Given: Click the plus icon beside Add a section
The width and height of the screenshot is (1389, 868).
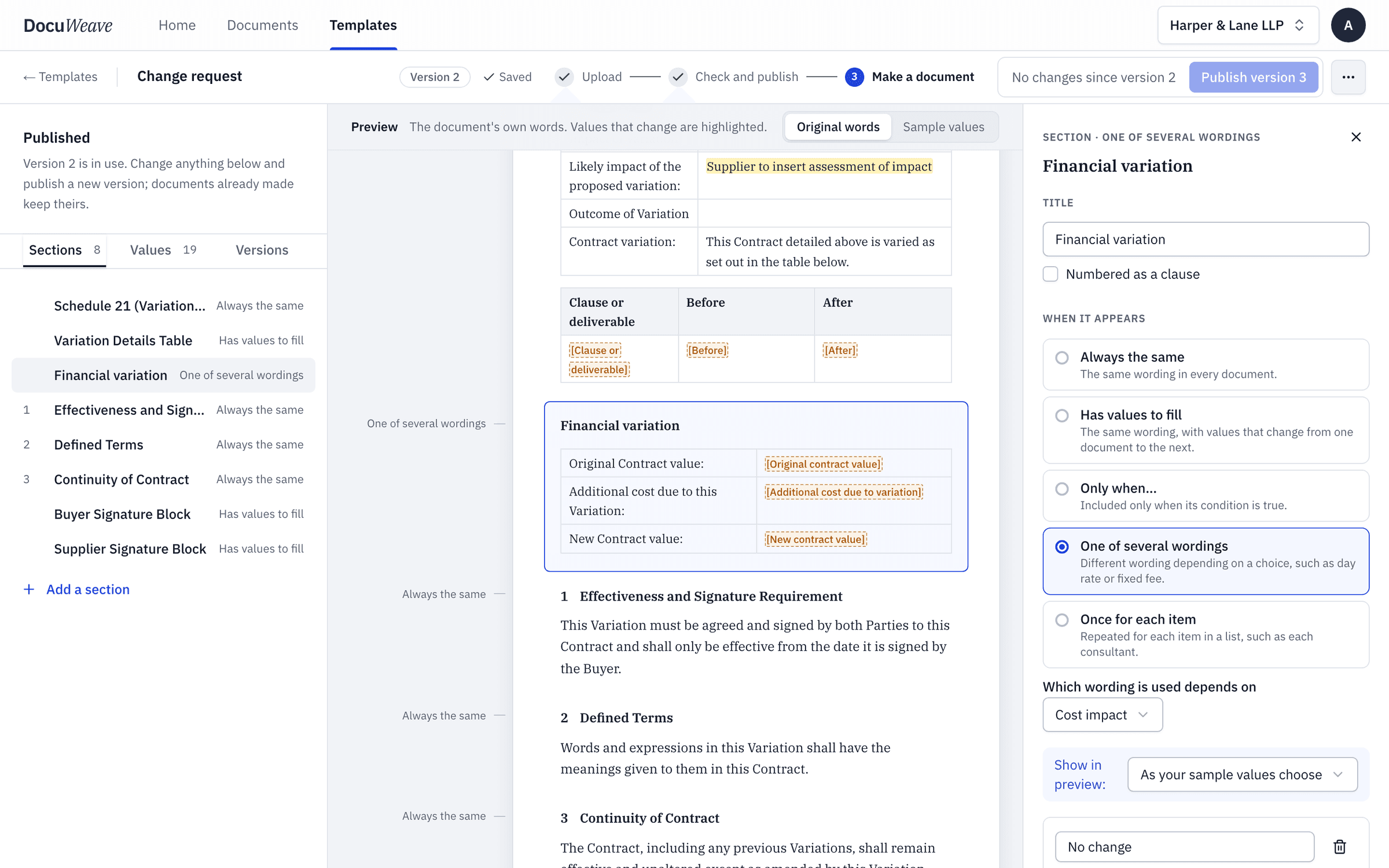Looking at the screenshot, I should click(29, 589).
